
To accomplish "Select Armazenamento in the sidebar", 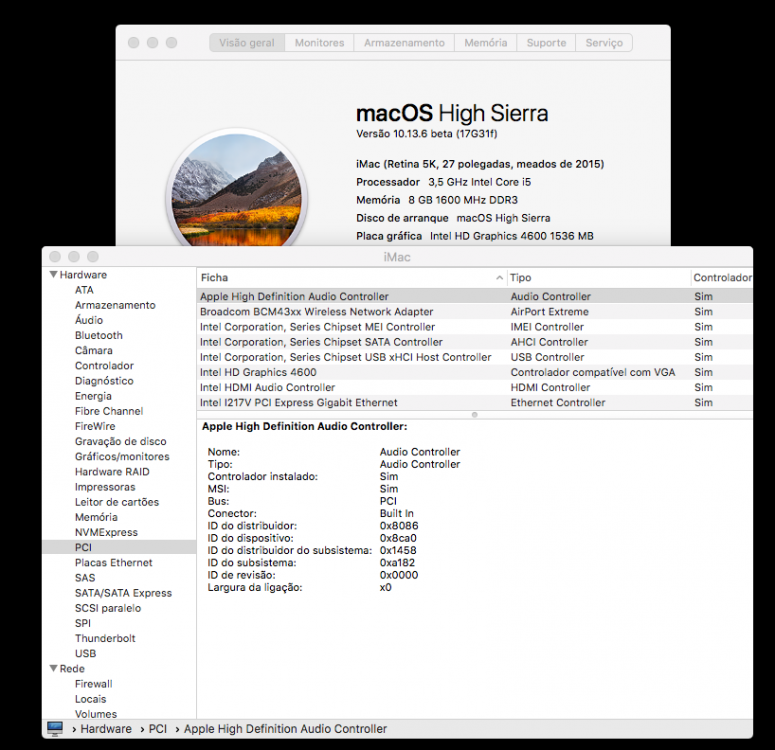I will click(x=115, y=305).
